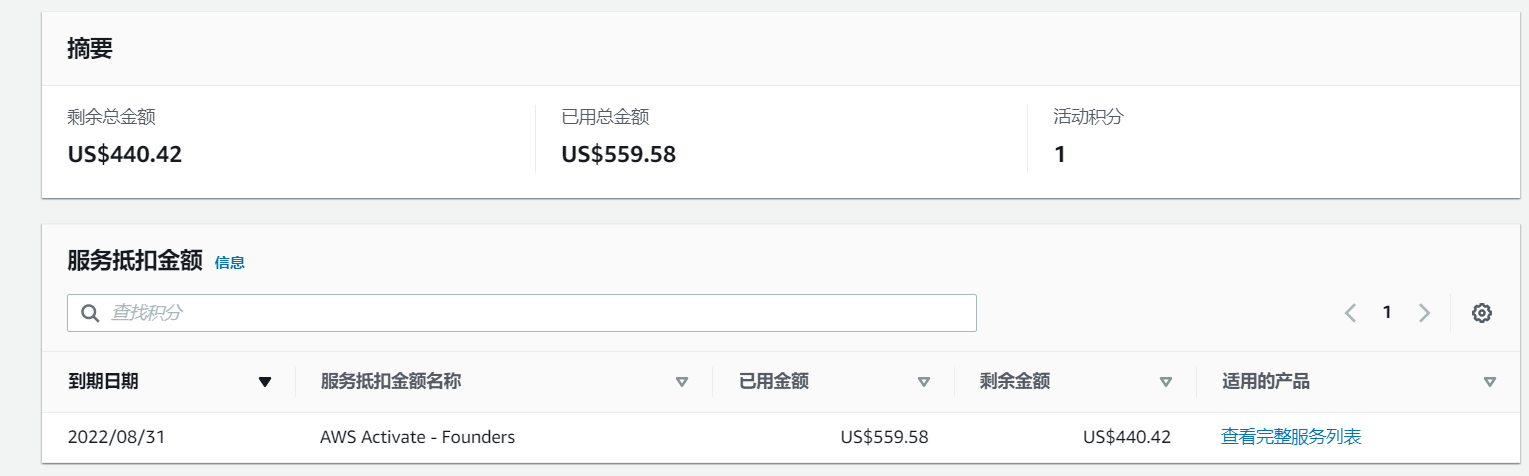Go to the next page with right chevron
Screen dimensions: 1529x476
[1425, 313]
